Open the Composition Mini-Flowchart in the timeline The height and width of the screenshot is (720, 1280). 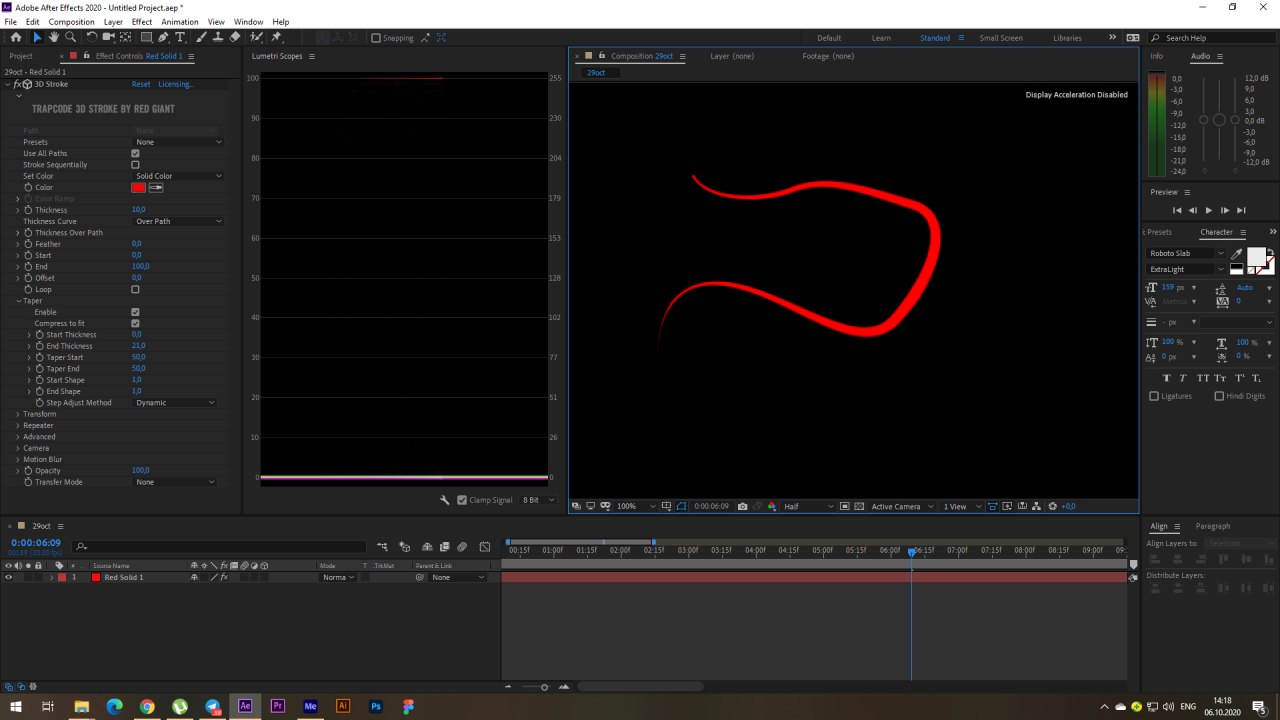coord(382,547)
